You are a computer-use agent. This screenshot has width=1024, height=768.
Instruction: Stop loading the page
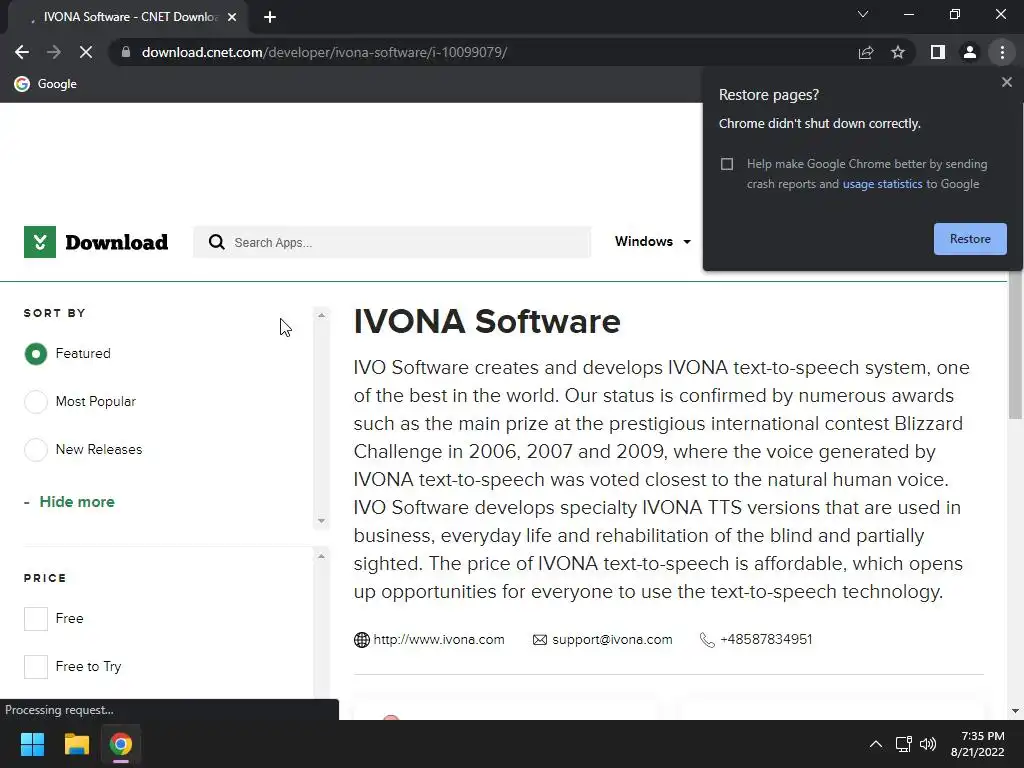pos(86,52)
